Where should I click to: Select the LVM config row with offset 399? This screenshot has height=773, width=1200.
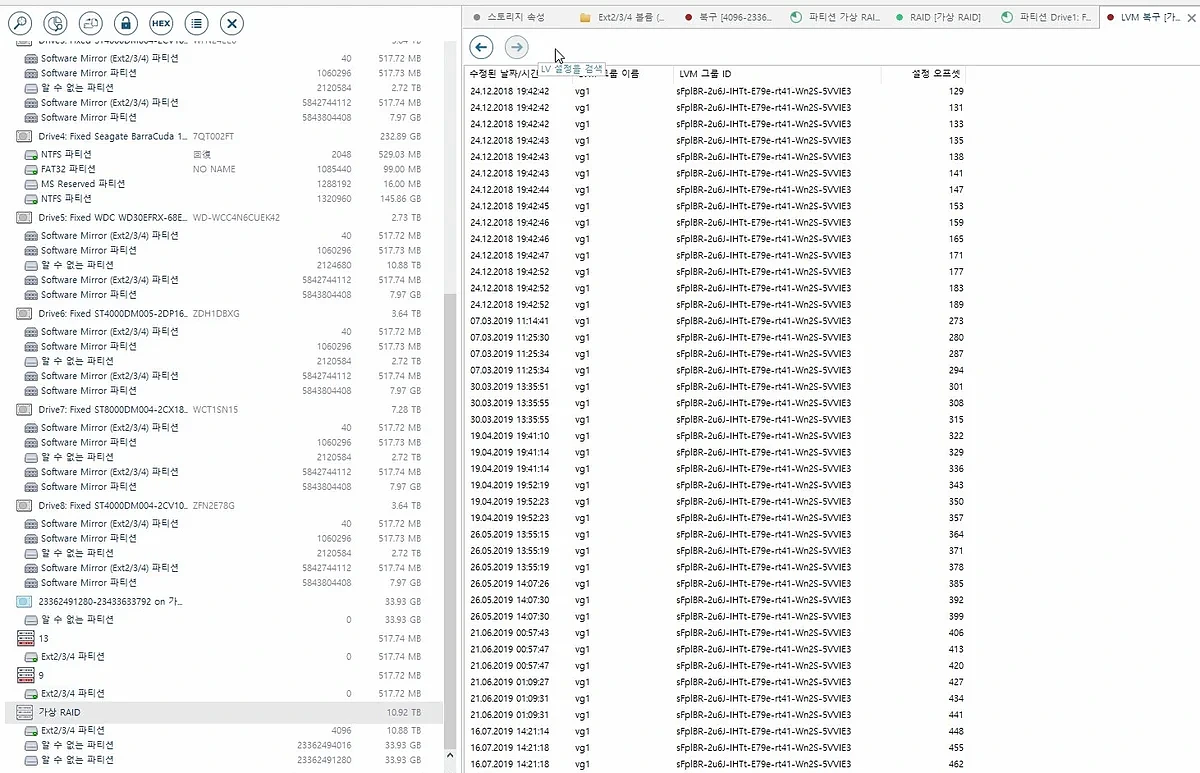coord(716,616)
